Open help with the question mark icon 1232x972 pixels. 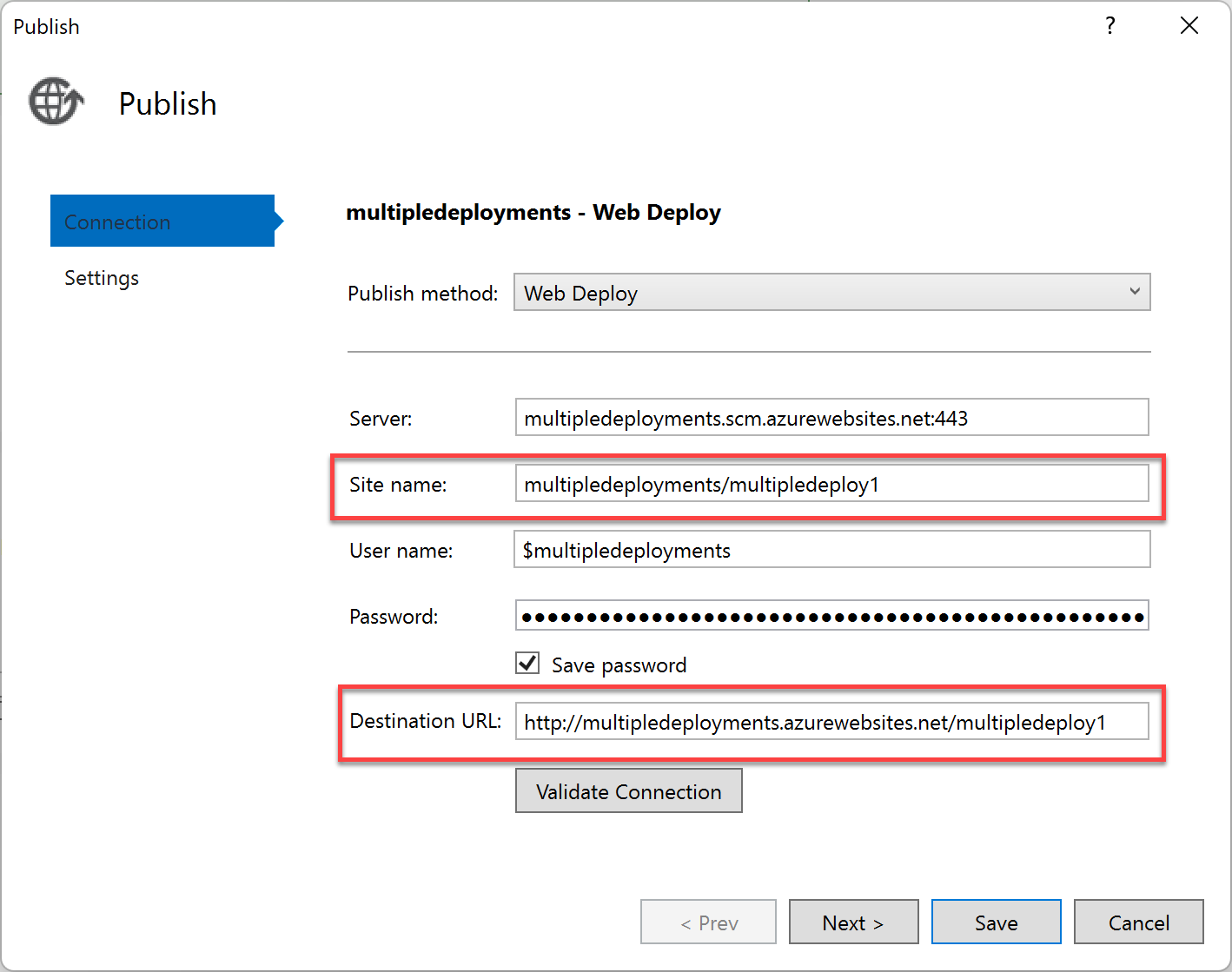(1109, 26)
